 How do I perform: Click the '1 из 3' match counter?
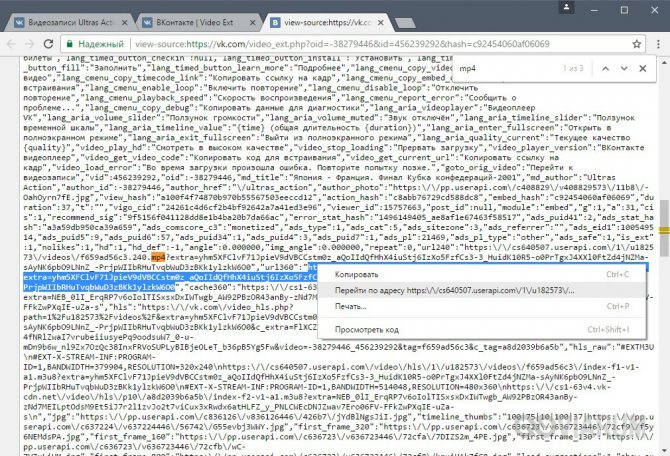pyautogui.click(x=573, y=68)
